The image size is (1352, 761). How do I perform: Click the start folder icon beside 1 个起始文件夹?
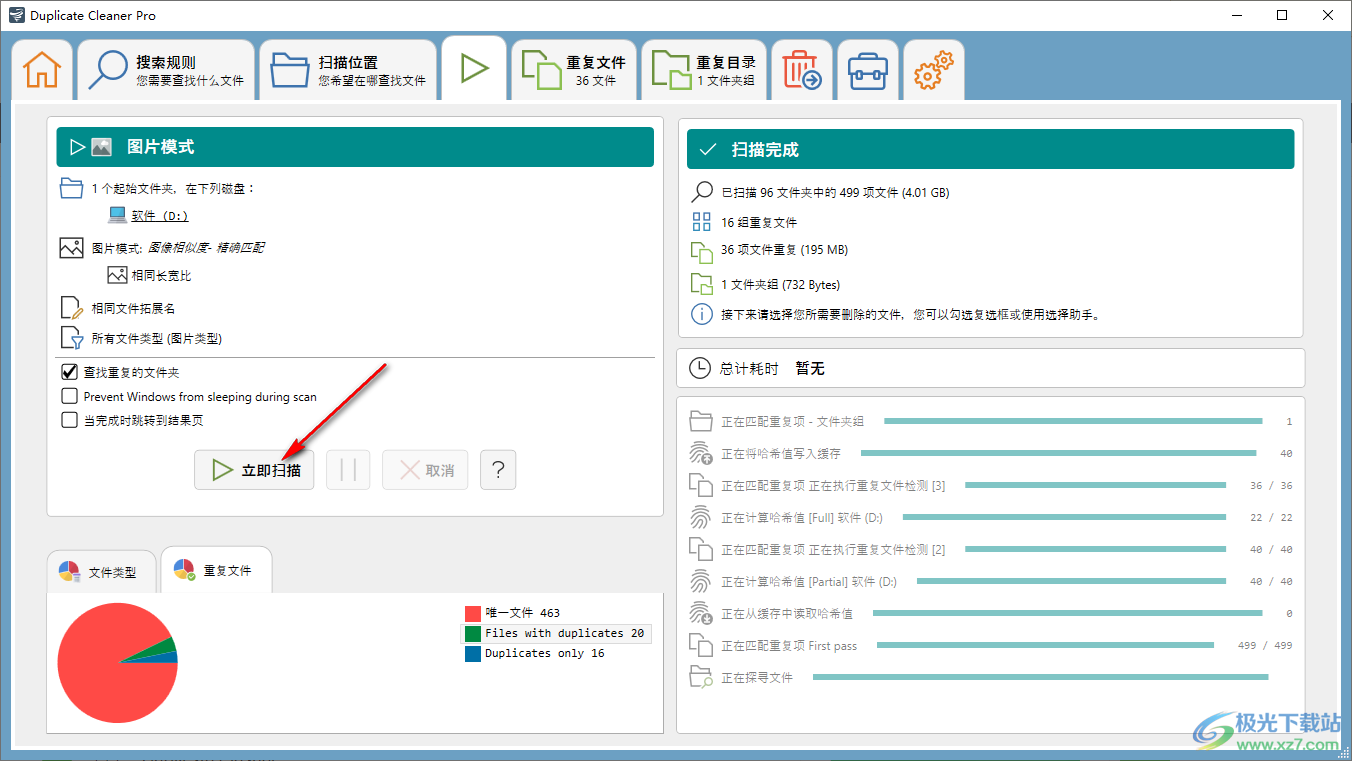click(x=71, y=188)
